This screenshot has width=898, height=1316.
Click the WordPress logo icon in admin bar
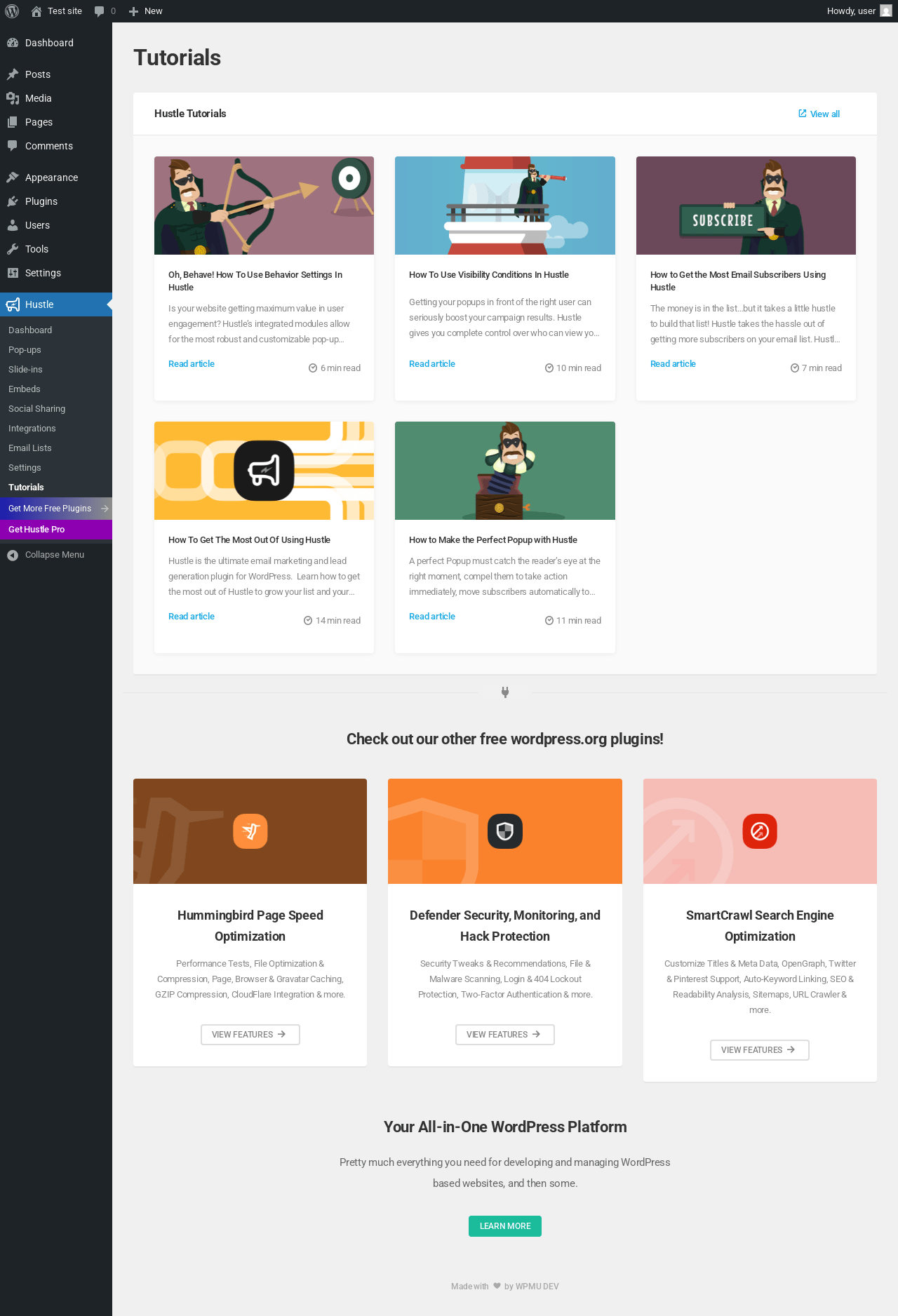12,11
